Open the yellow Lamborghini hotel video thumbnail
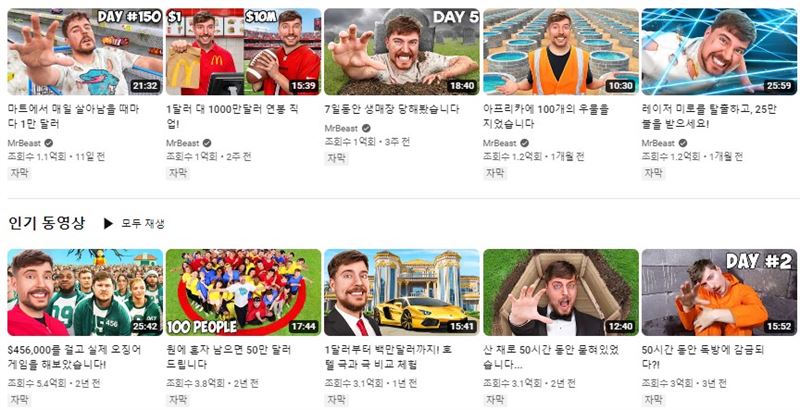The height and width of the screenshot is (410, 800). (402, 292)
